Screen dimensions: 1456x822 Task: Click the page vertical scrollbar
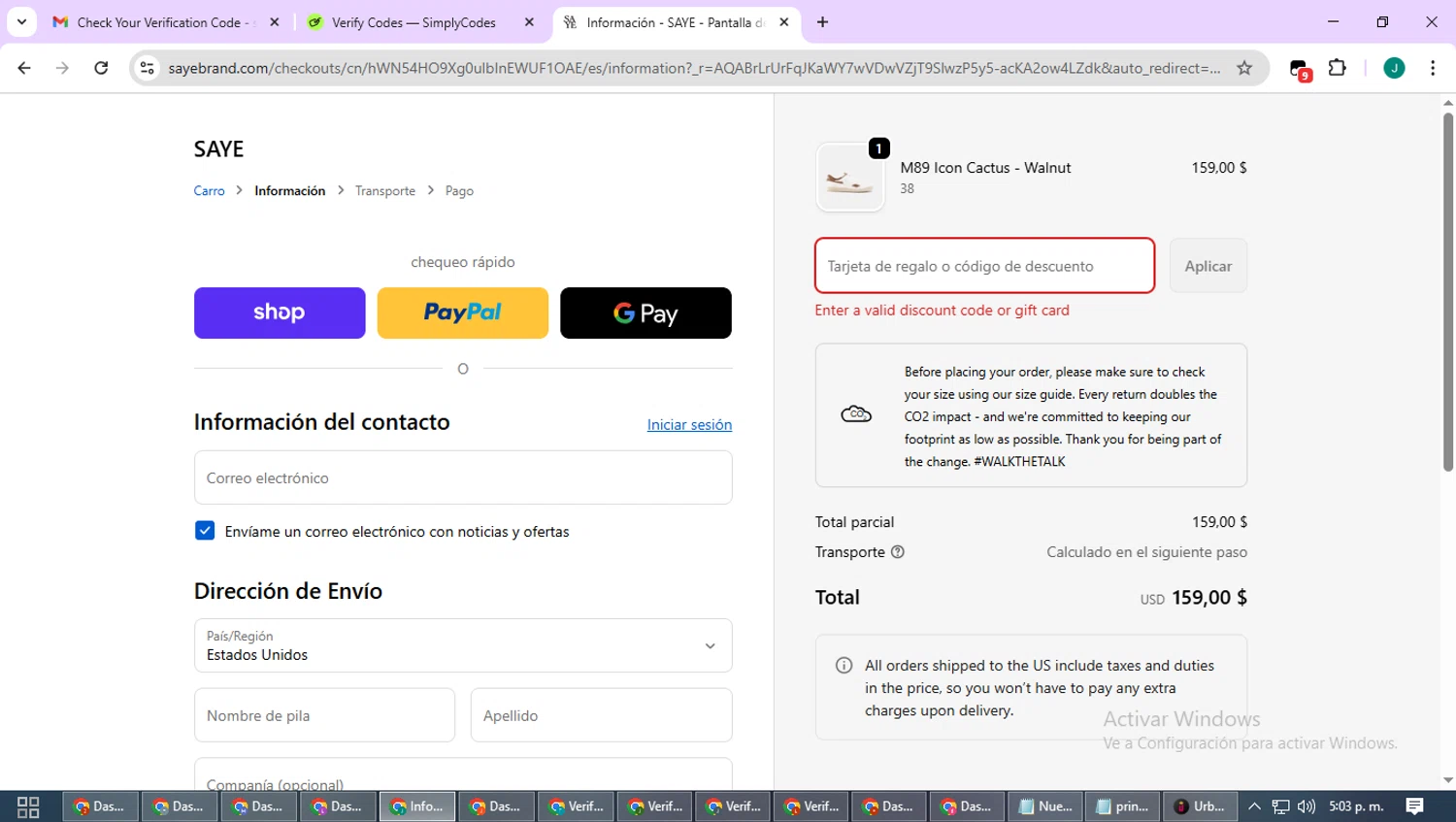point(1448,291)
